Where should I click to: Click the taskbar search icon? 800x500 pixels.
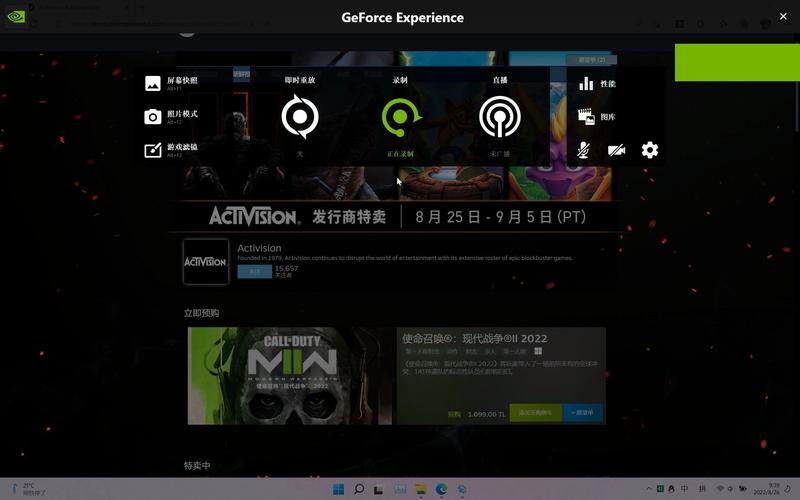pyautogui.click(x=359, y=489)
